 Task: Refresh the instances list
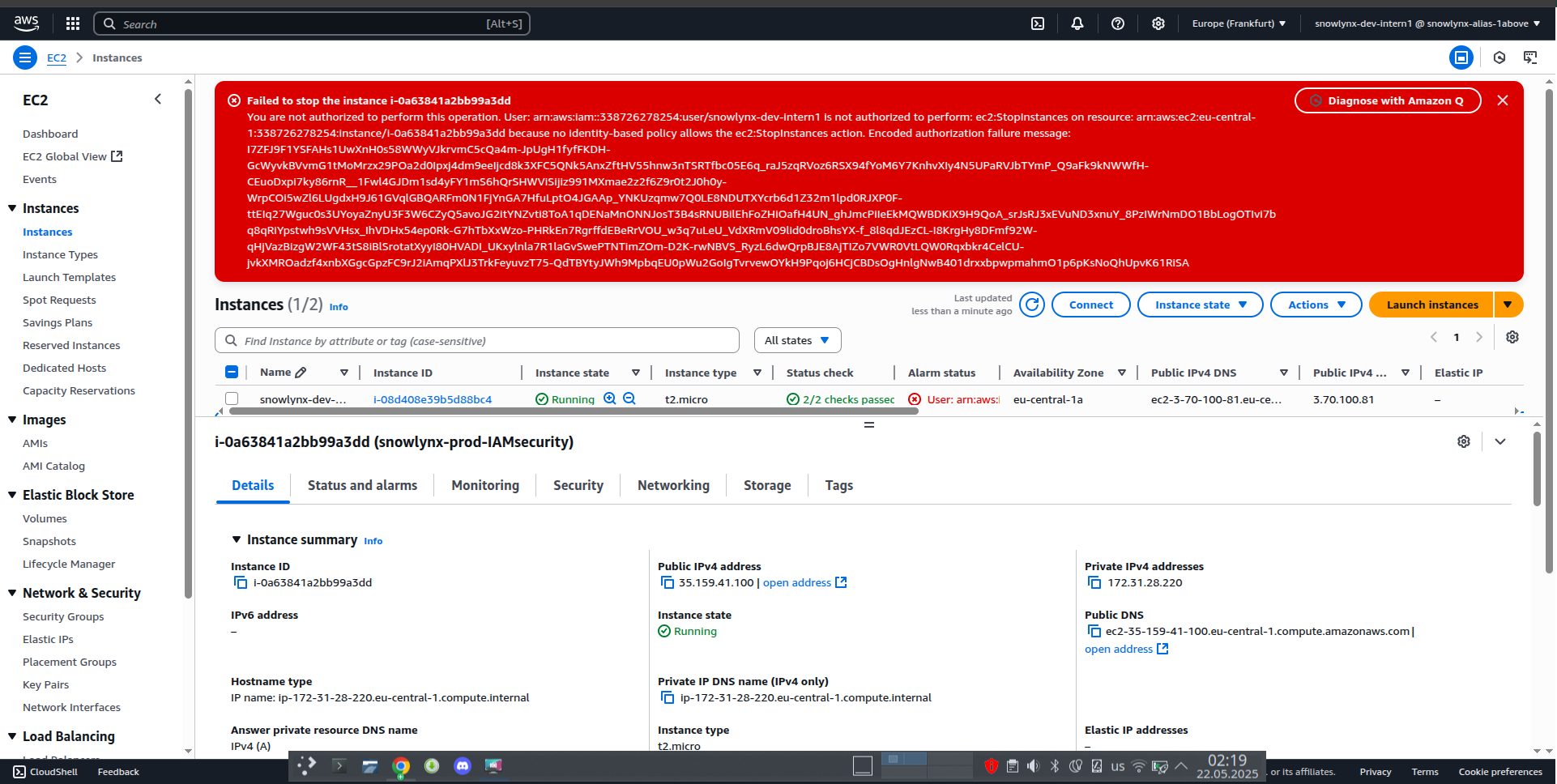click(1031, 305)
